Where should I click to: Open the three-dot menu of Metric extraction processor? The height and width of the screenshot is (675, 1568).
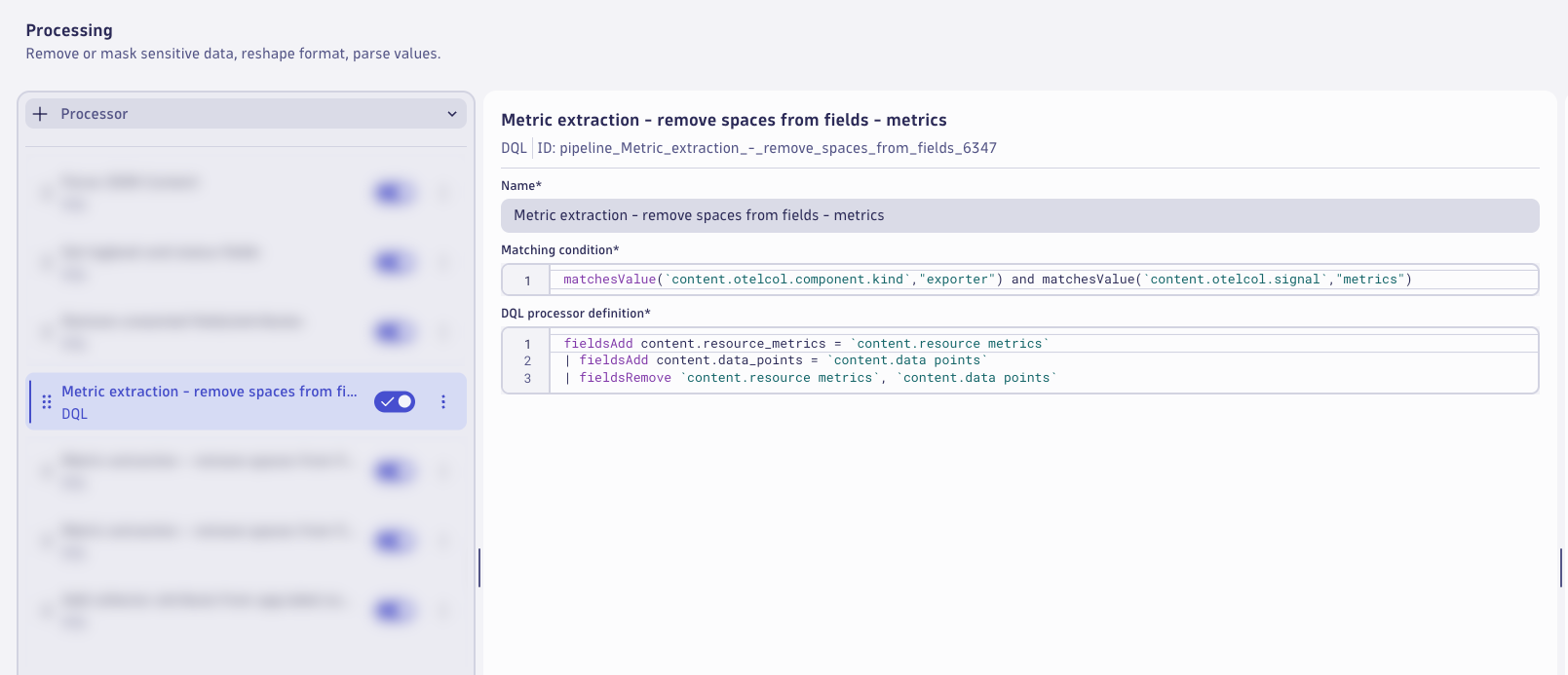click(443, 401)
